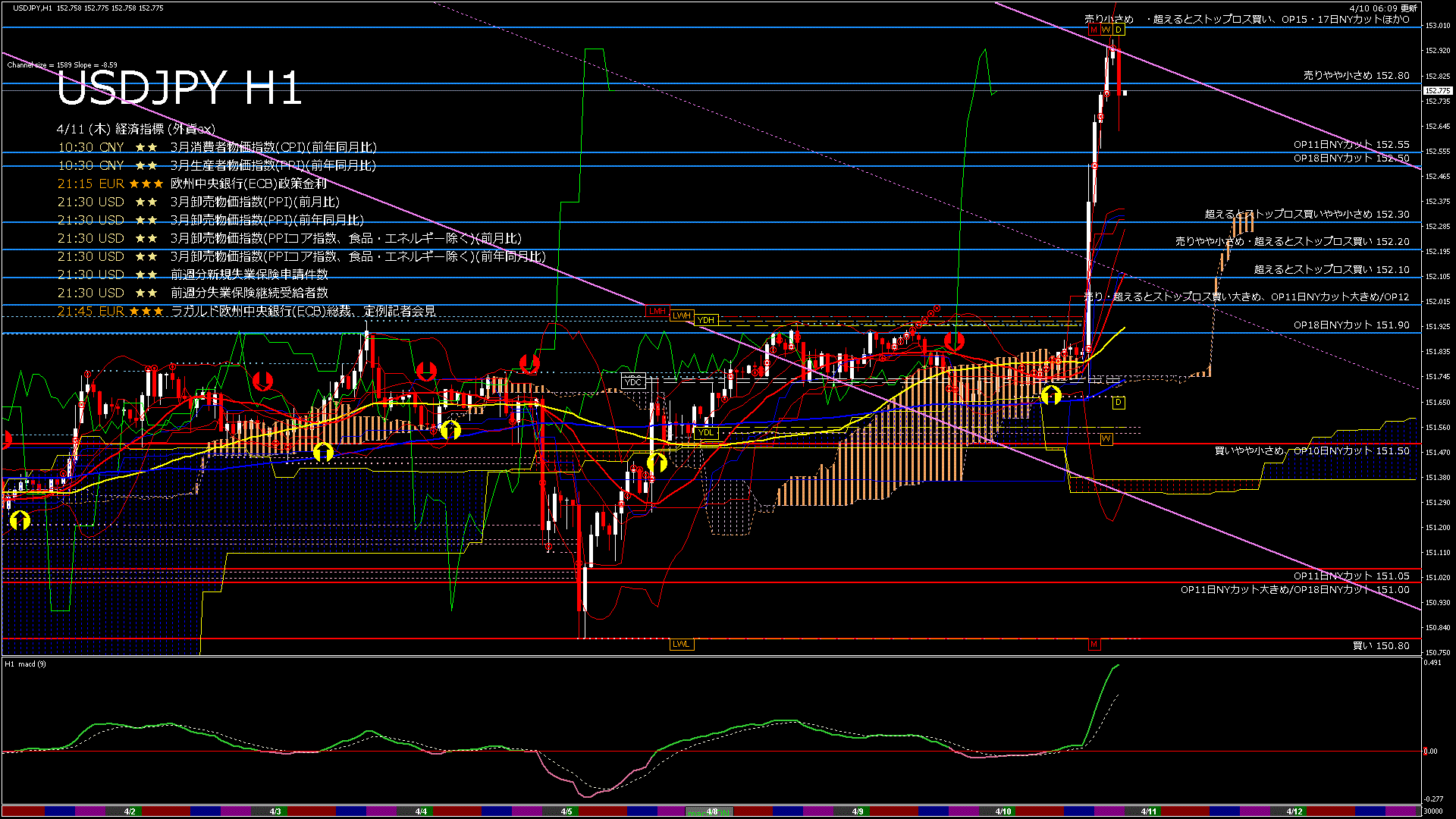Click the red M pivot box at top
The height and width of the screenshot is (819, 1456).
click(1094, 30)
